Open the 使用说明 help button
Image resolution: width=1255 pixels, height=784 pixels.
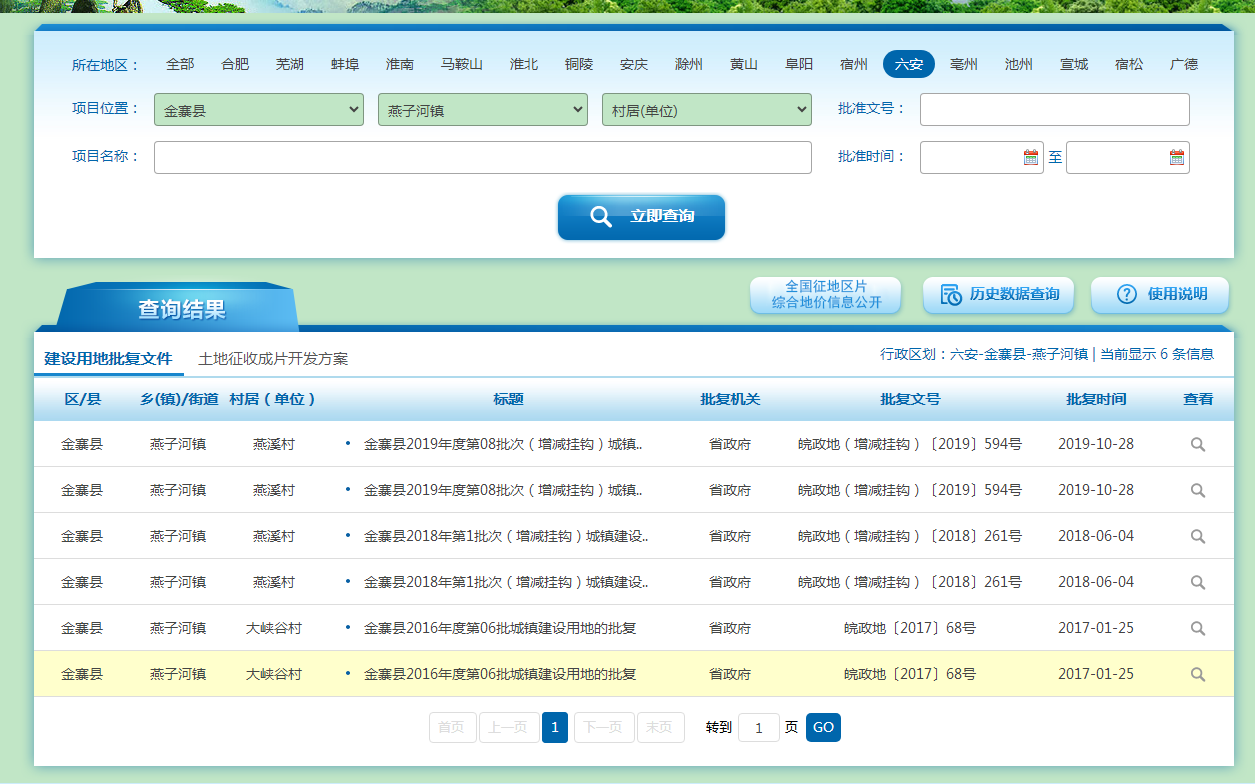click(x=1160, y=295)
